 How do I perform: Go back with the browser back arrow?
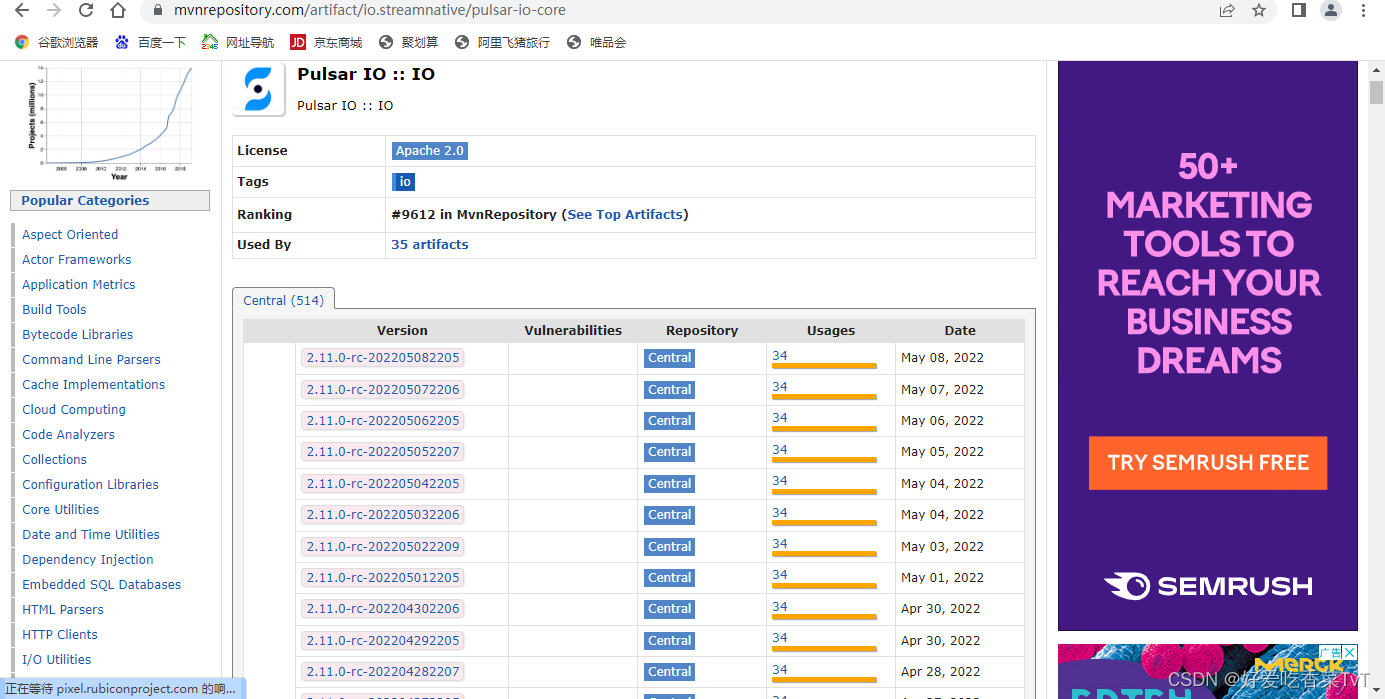(x=21, y=10)
